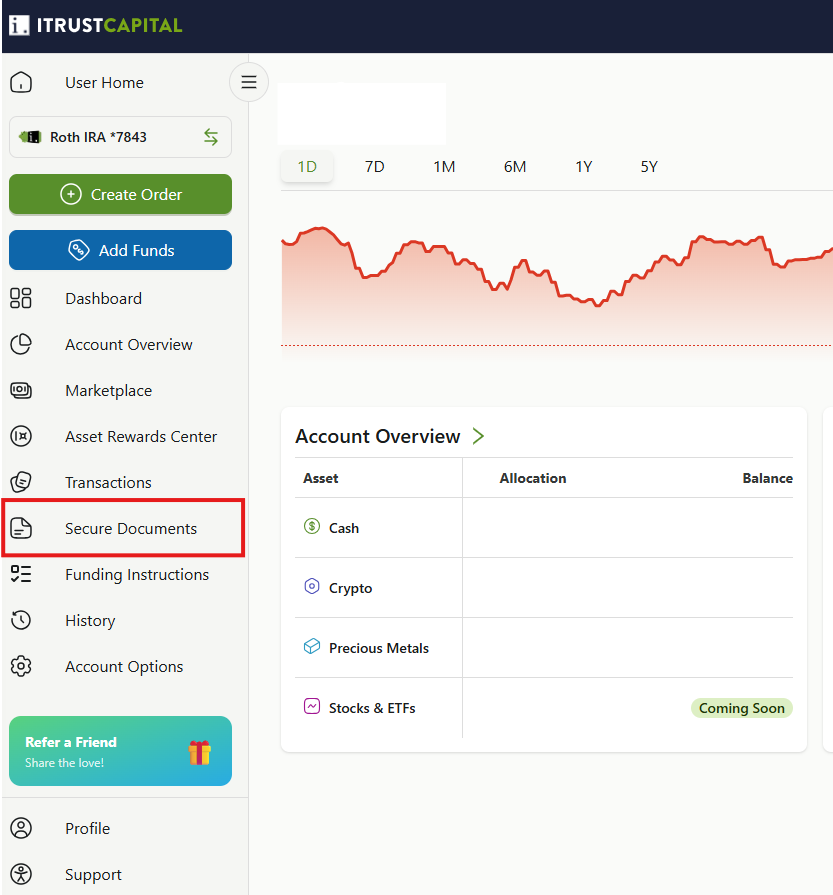Viewport: 833px width, 895px height.
Task: Click the Account Overview card heading
Action: point(377,437)
